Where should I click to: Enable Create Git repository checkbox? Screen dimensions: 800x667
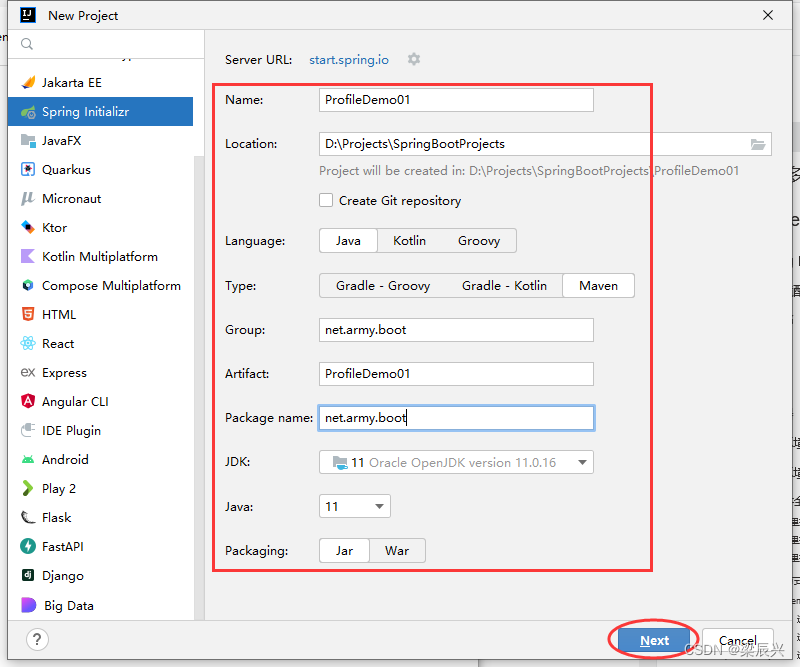[x=326, y=200]
